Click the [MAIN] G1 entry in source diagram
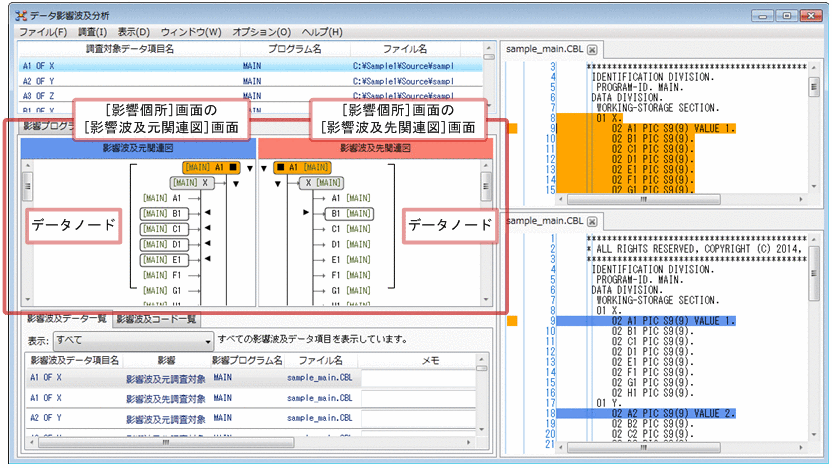The width and height of the screenshot is (832, 468). [162, 290]
